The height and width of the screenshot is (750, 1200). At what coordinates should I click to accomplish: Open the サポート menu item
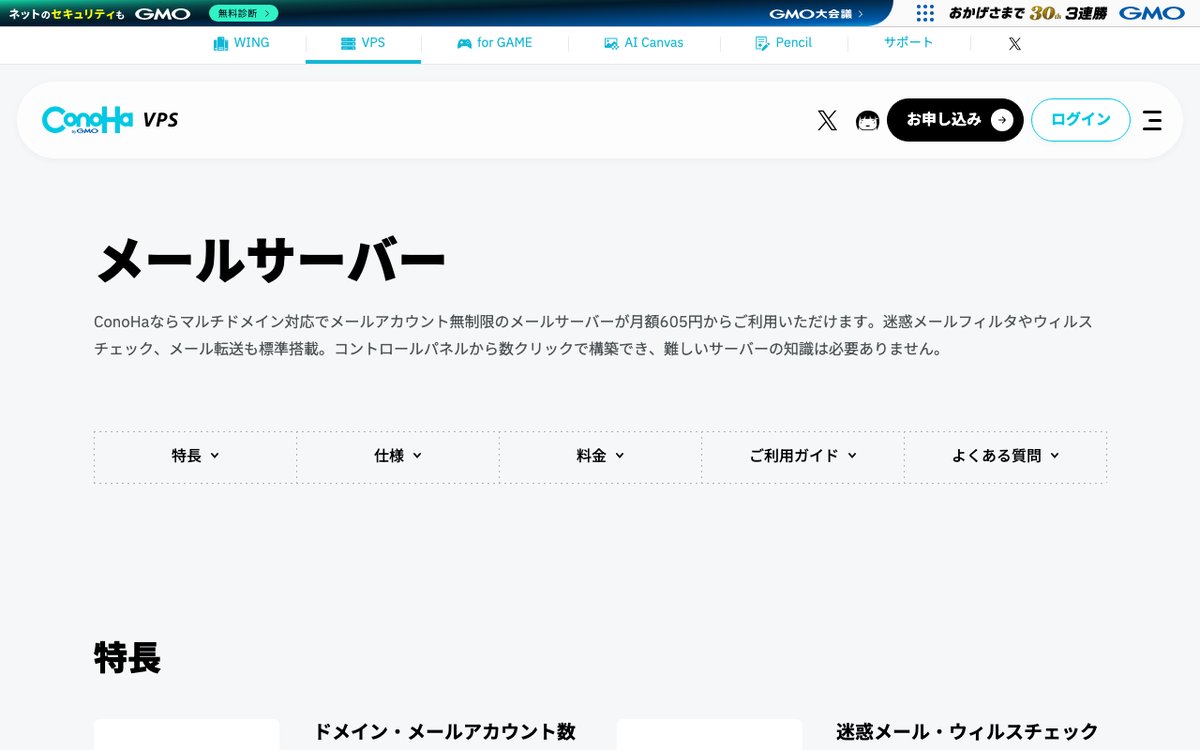tap(908, 43)
